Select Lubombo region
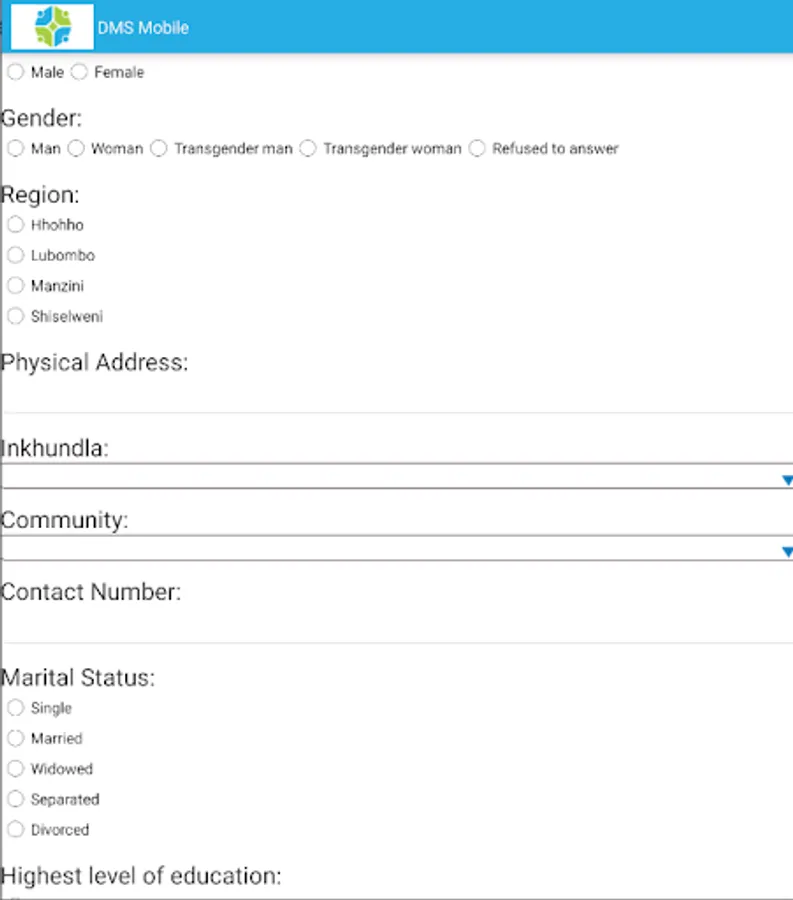793x900 pixels. 15,255
